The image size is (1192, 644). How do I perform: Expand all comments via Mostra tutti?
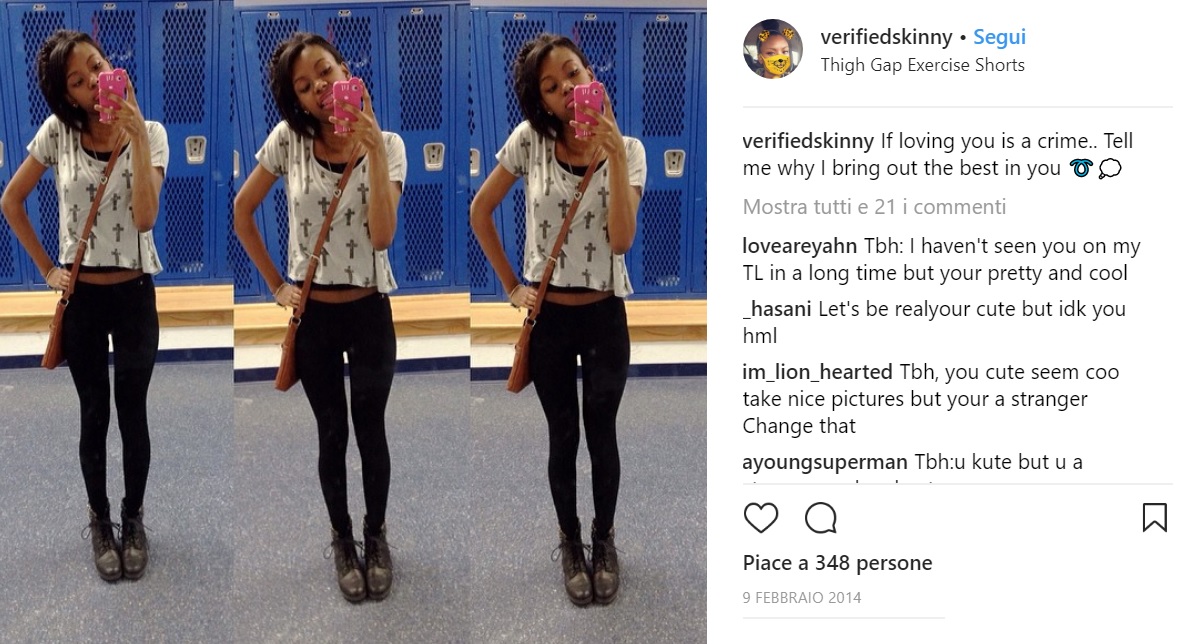[874, 207]
